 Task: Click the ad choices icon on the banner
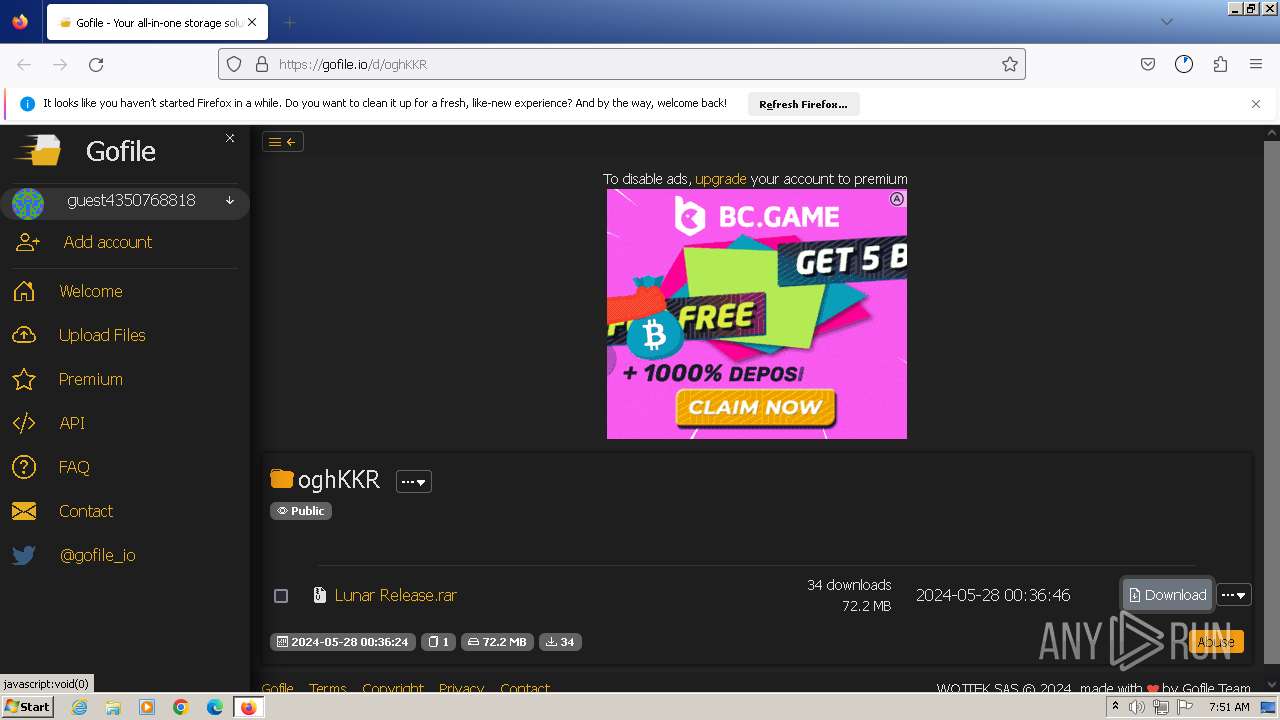coord(897,199)
